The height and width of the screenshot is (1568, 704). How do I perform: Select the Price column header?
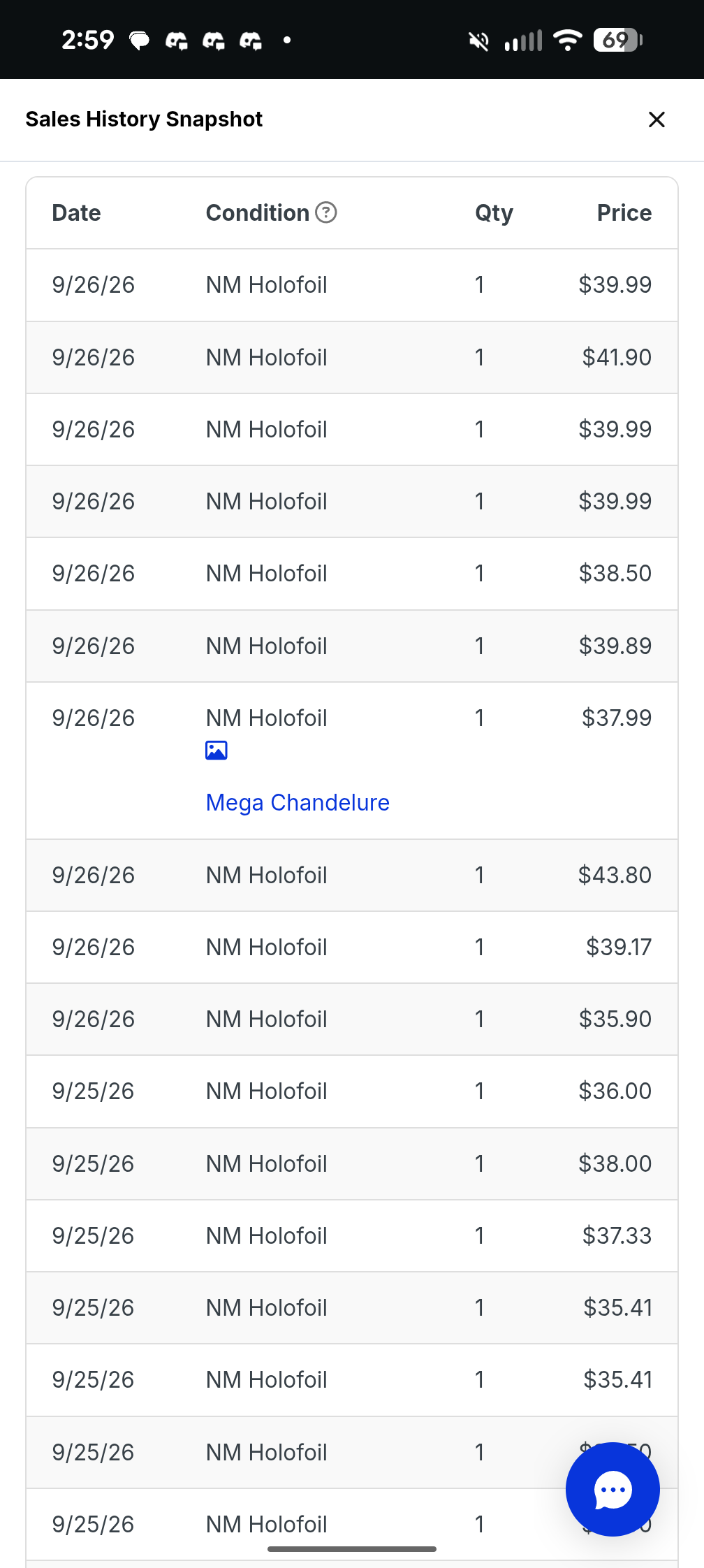click(624, 212)
